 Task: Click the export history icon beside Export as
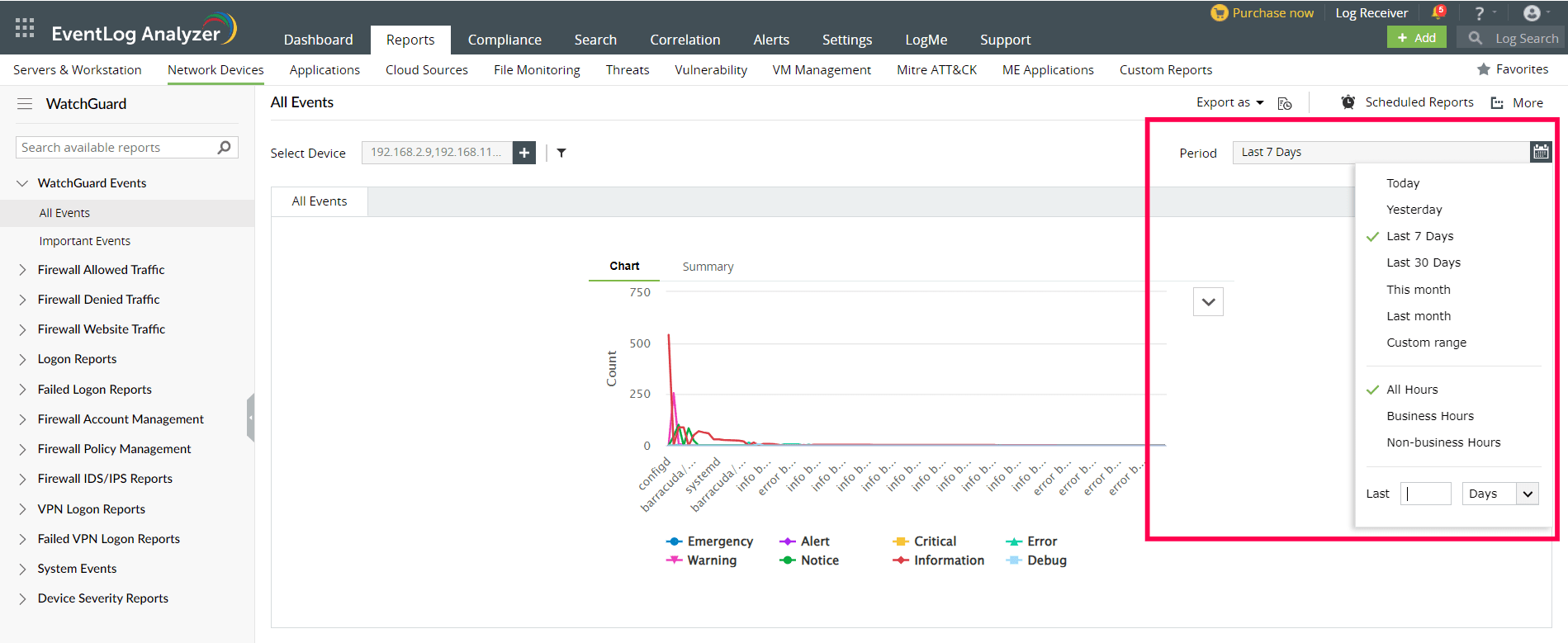pyautogui.click(x=1284, y=103)
